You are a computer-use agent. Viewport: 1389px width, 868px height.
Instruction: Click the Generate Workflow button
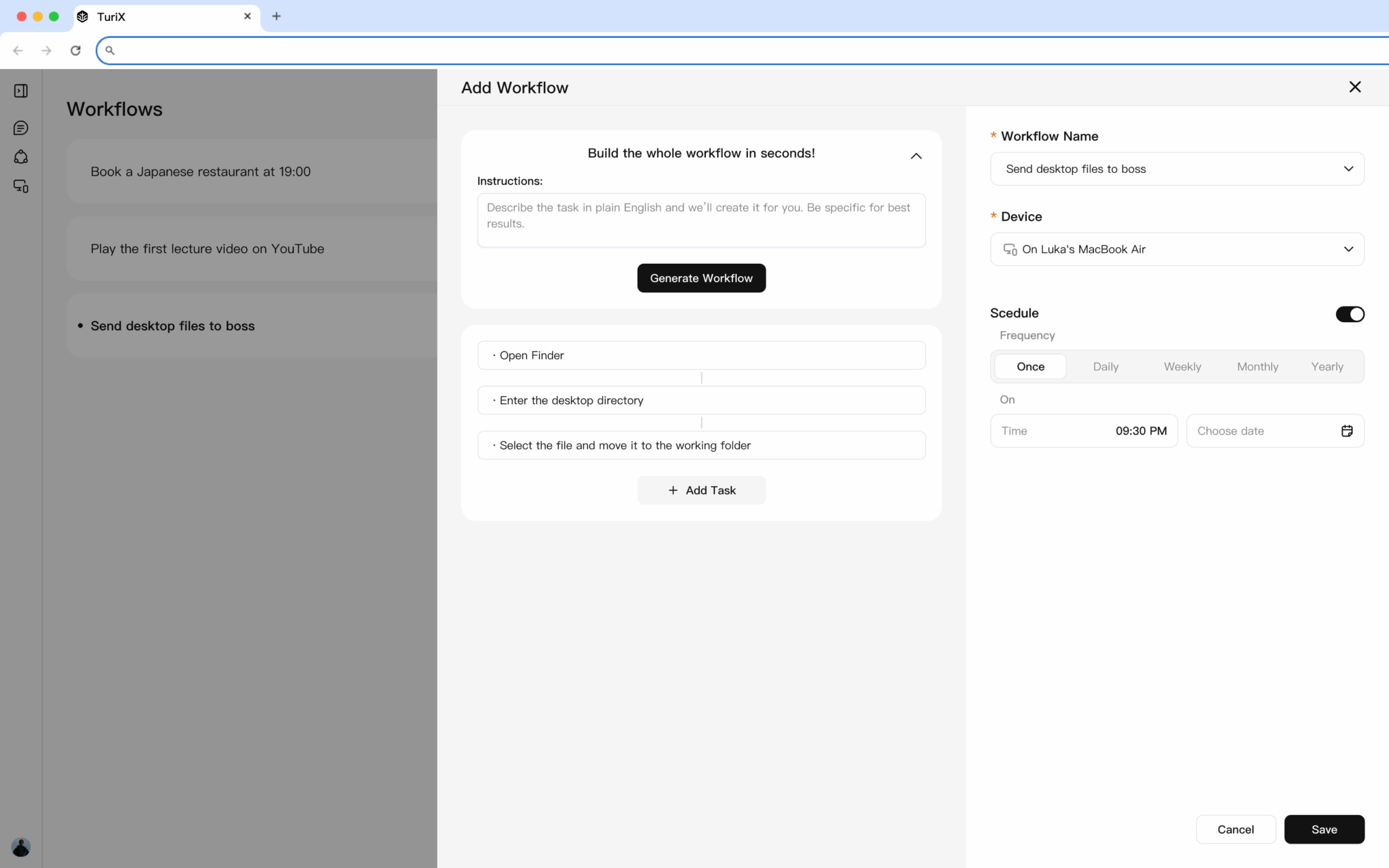pyautogui.click(x=701, y=278)
